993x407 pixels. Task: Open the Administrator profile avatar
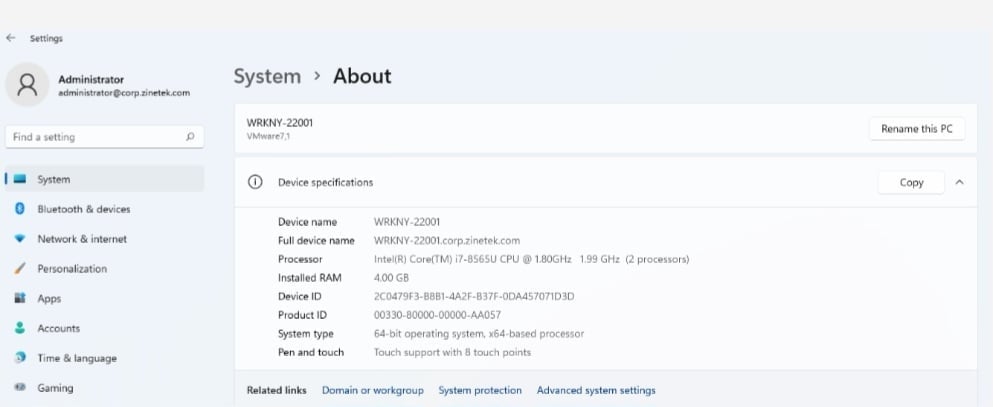tap(27, 84)
